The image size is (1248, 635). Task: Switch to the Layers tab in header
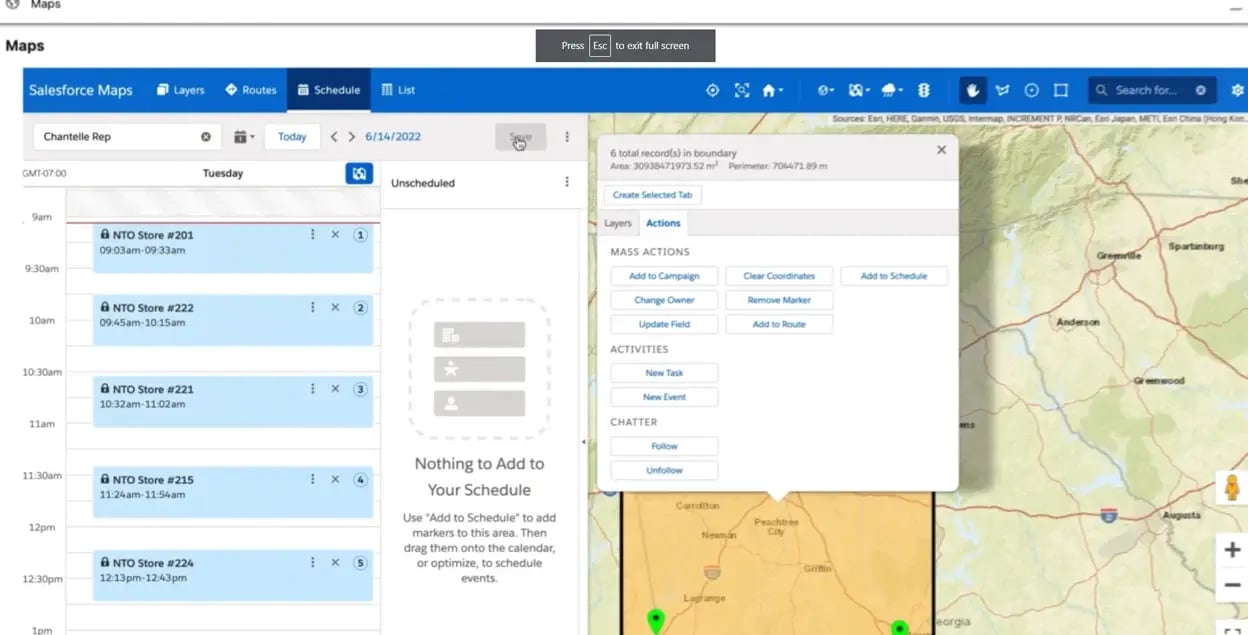point(180,90)
